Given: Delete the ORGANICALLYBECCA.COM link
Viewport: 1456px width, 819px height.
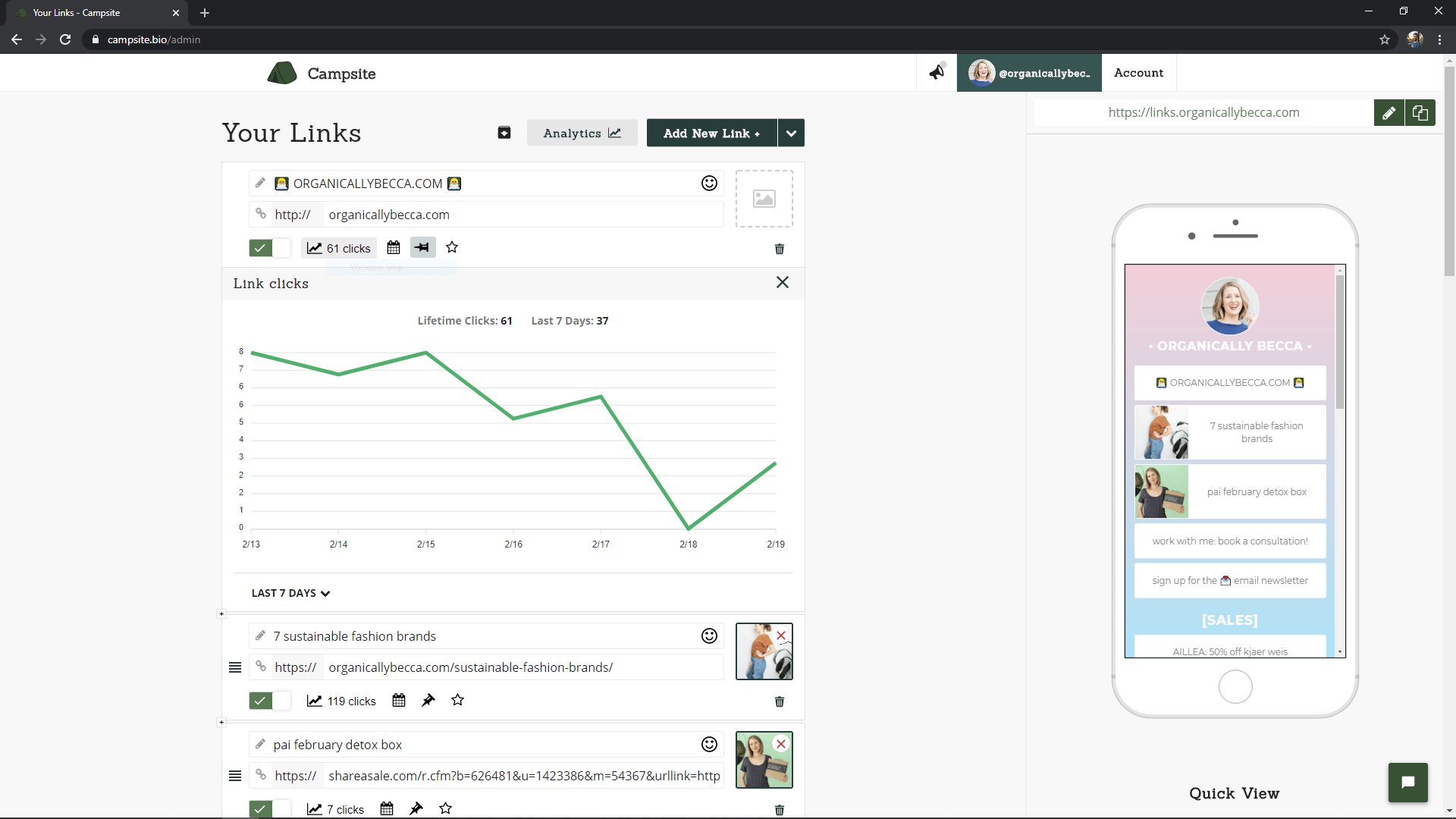Looking at the screenshot, I should [x=780, y=249].
